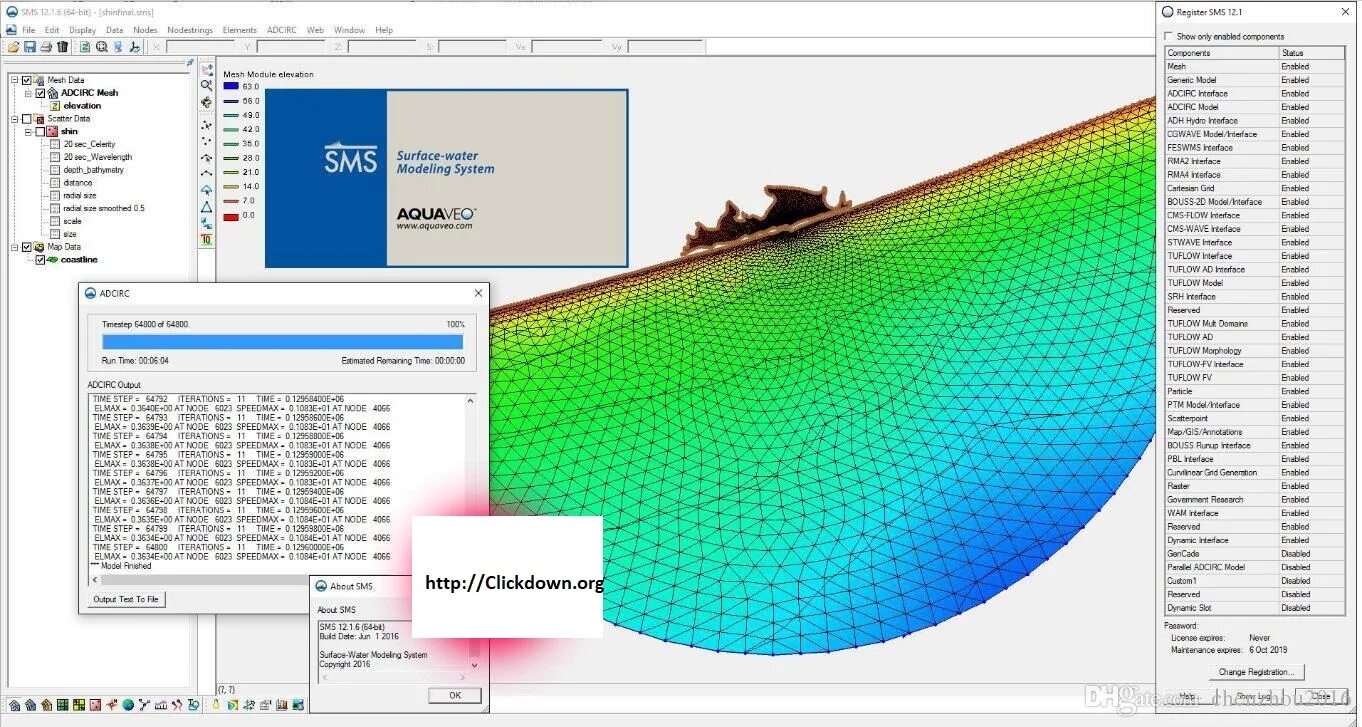Select 'radial size smoothed 0.5' dataset

click(104, 208)
